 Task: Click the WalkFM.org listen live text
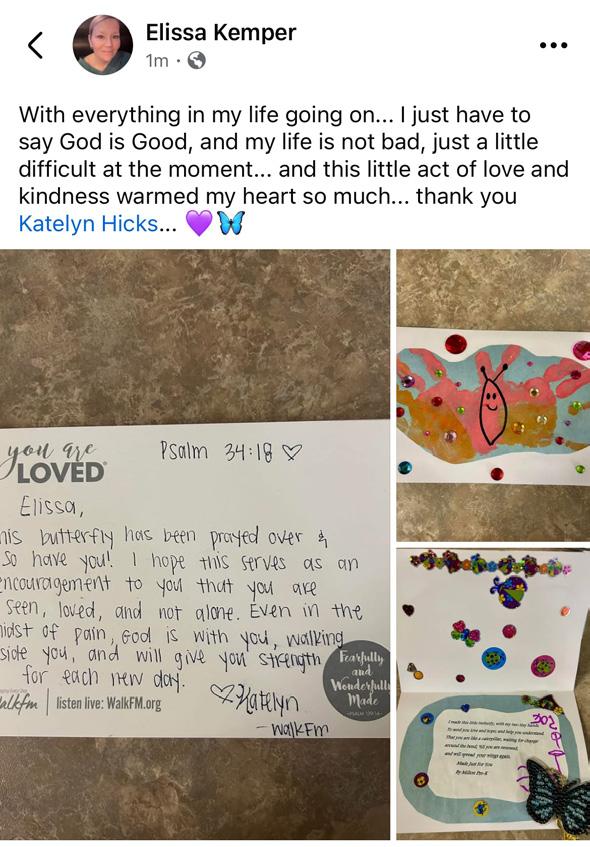point(109,703)
